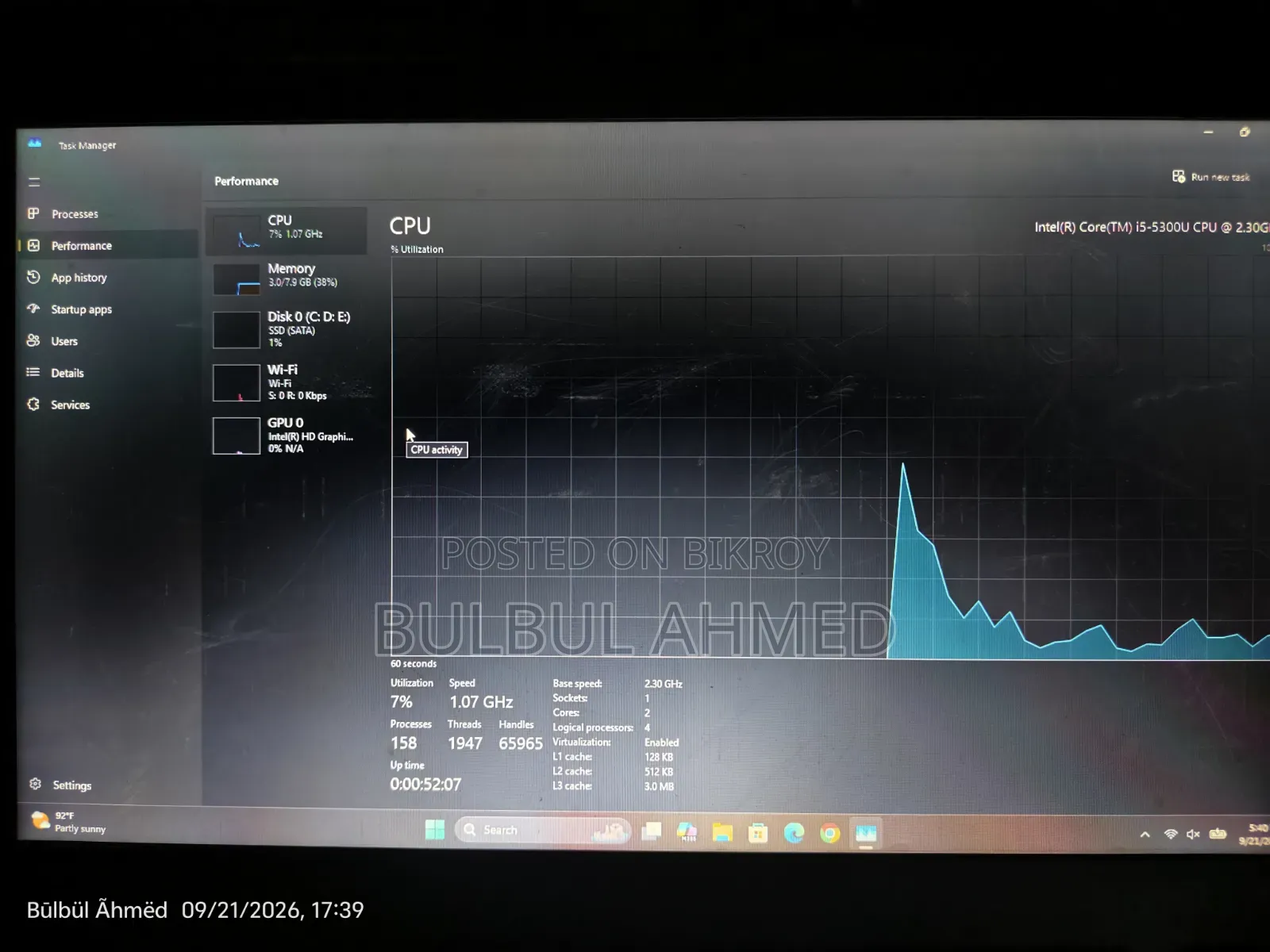The image size is (1270, 952).
Task: Click the 'Enabled' virtualization value
Action: pos(662,743)
